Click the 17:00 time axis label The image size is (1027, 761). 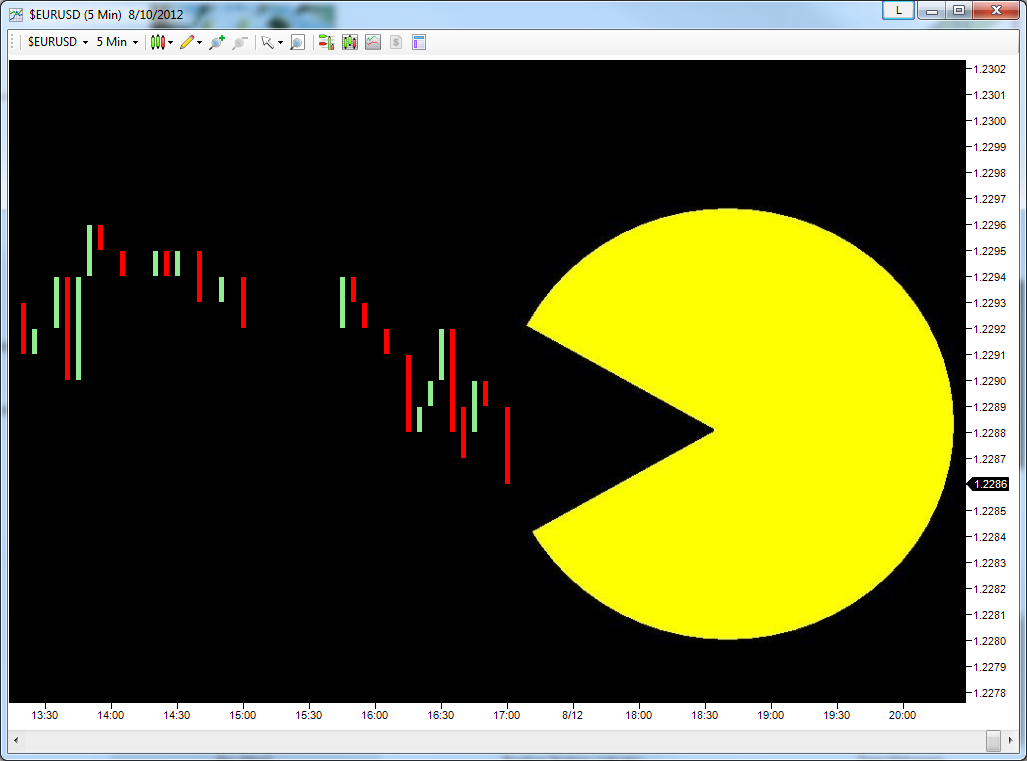[506, 715]
